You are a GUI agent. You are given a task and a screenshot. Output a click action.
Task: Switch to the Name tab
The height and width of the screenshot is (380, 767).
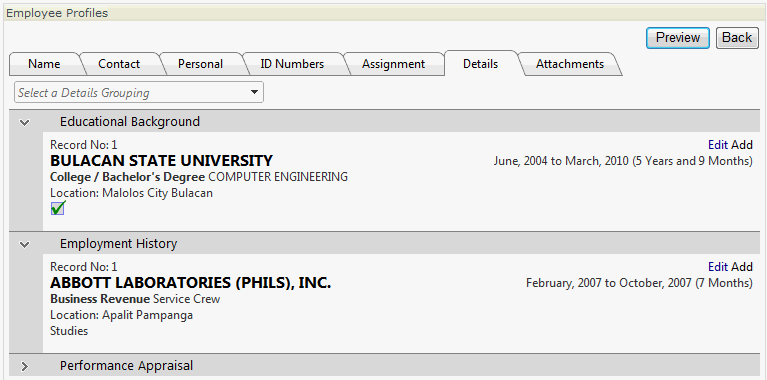[x=44, y=64]
